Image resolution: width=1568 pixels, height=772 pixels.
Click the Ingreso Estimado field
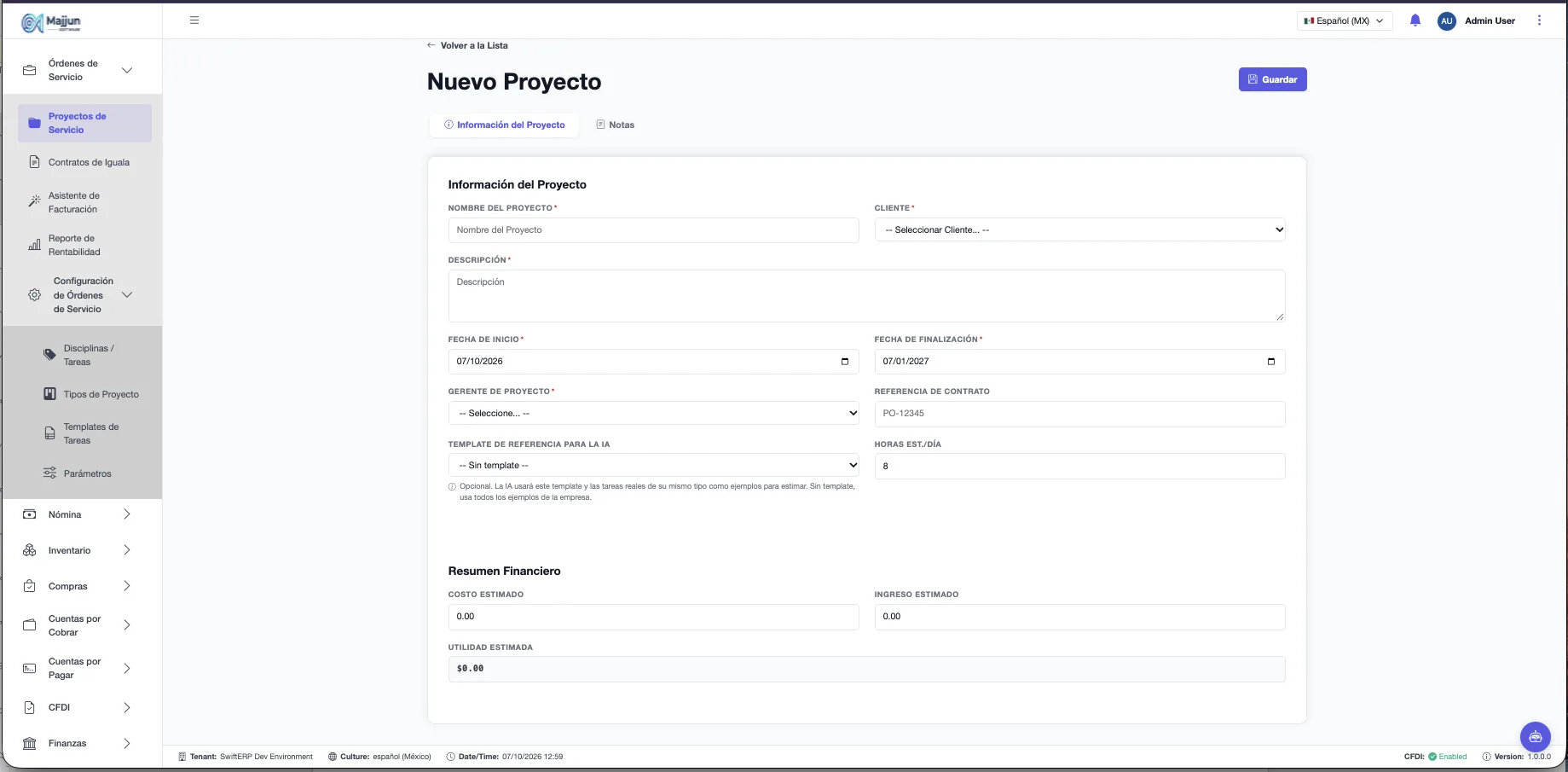[1079, 617]
